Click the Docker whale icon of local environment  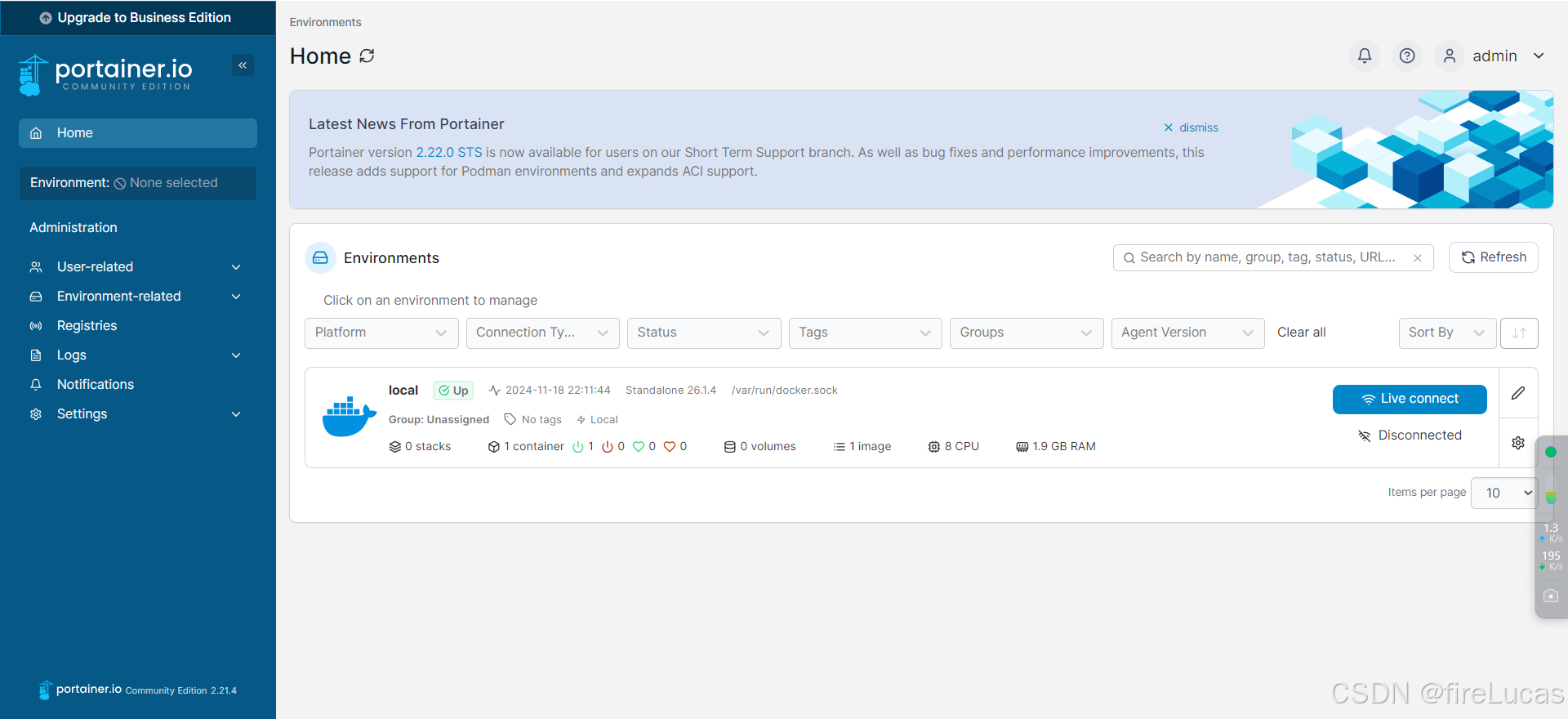pyautogui.click(x=349, y=417)
